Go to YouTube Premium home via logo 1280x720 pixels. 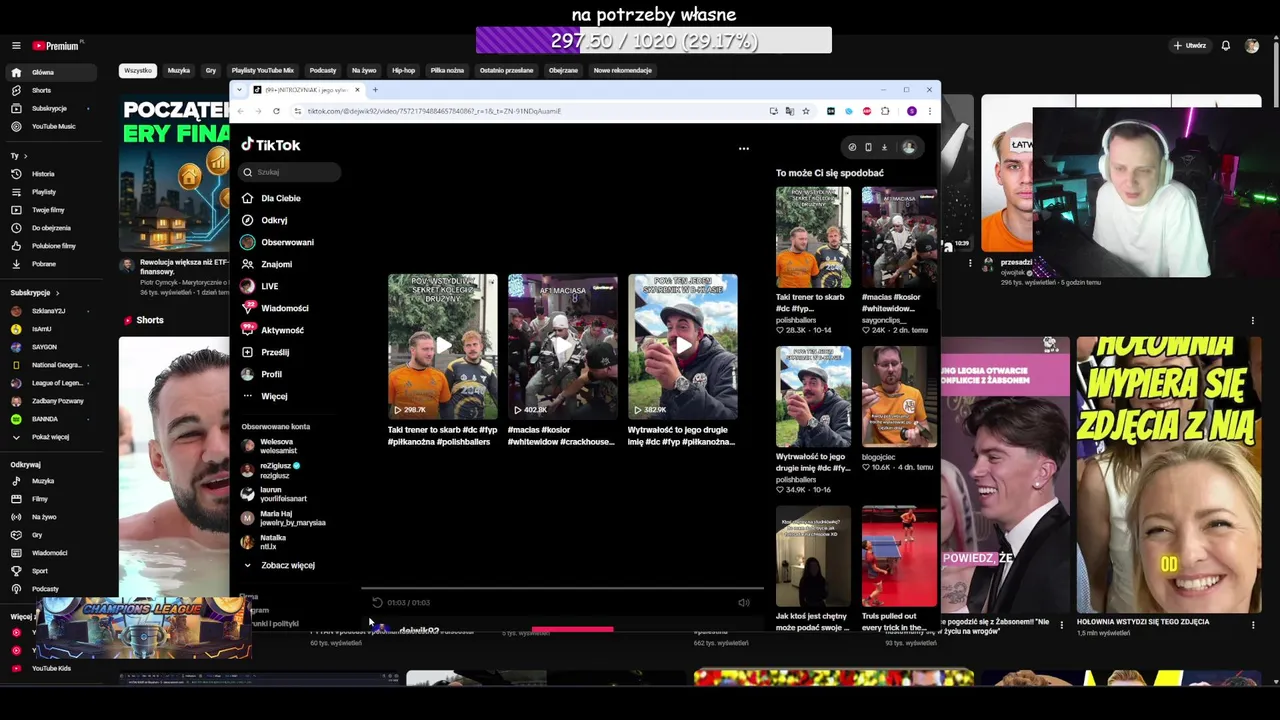tap(57, 46)
